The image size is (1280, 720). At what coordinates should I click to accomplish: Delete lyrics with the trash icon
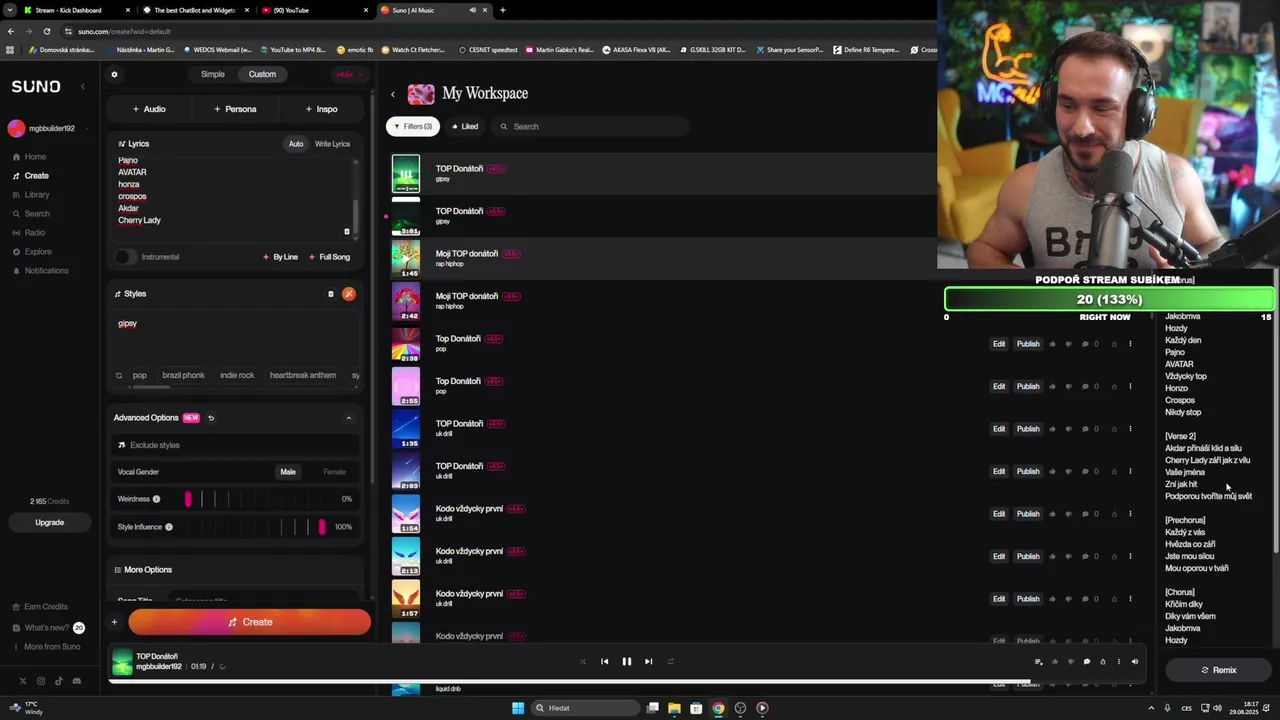pos(347,231)
